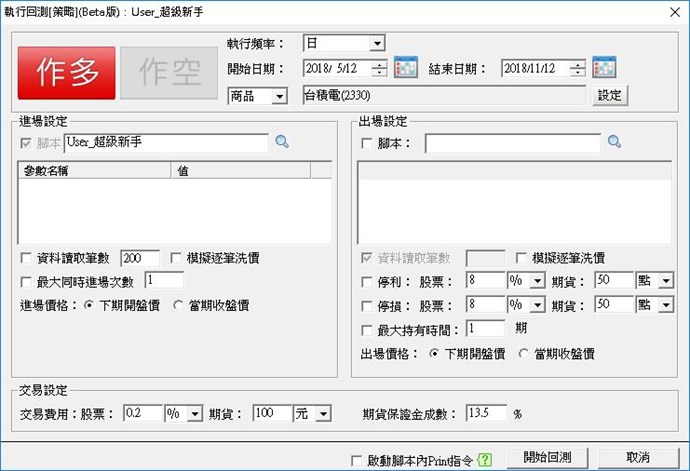The width and height of the screenshot is (690, 471).
Task: Click futures margin ratio field 13.5
Action: [486, 413]
